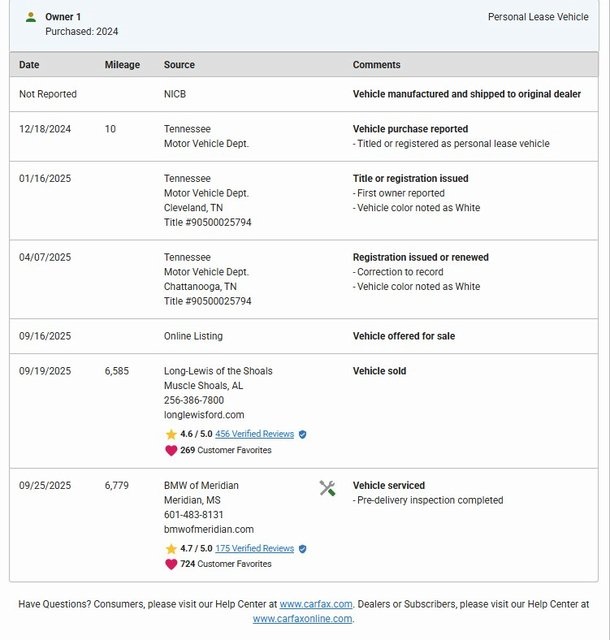610x640 pixels.
Task: Click verified shield badge next to 456 reviews
Action: [303, 434]
